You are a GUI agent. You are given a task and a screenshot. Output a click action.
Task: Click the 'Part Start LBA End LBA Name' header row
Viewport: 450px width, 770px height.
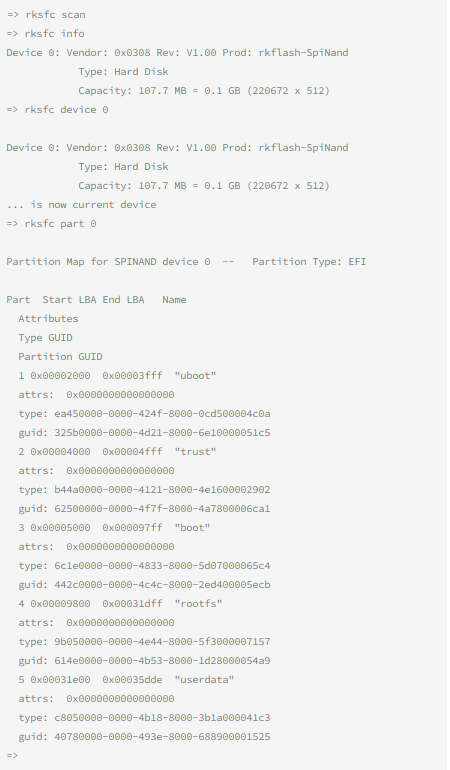coord(96,300)
